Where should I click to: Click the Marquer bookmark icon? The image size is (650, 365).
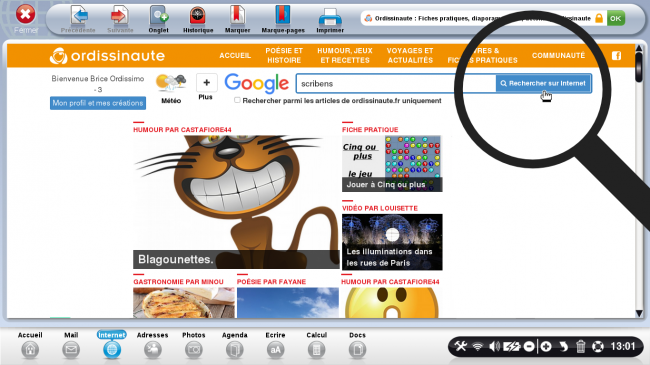tap(237, 16)
